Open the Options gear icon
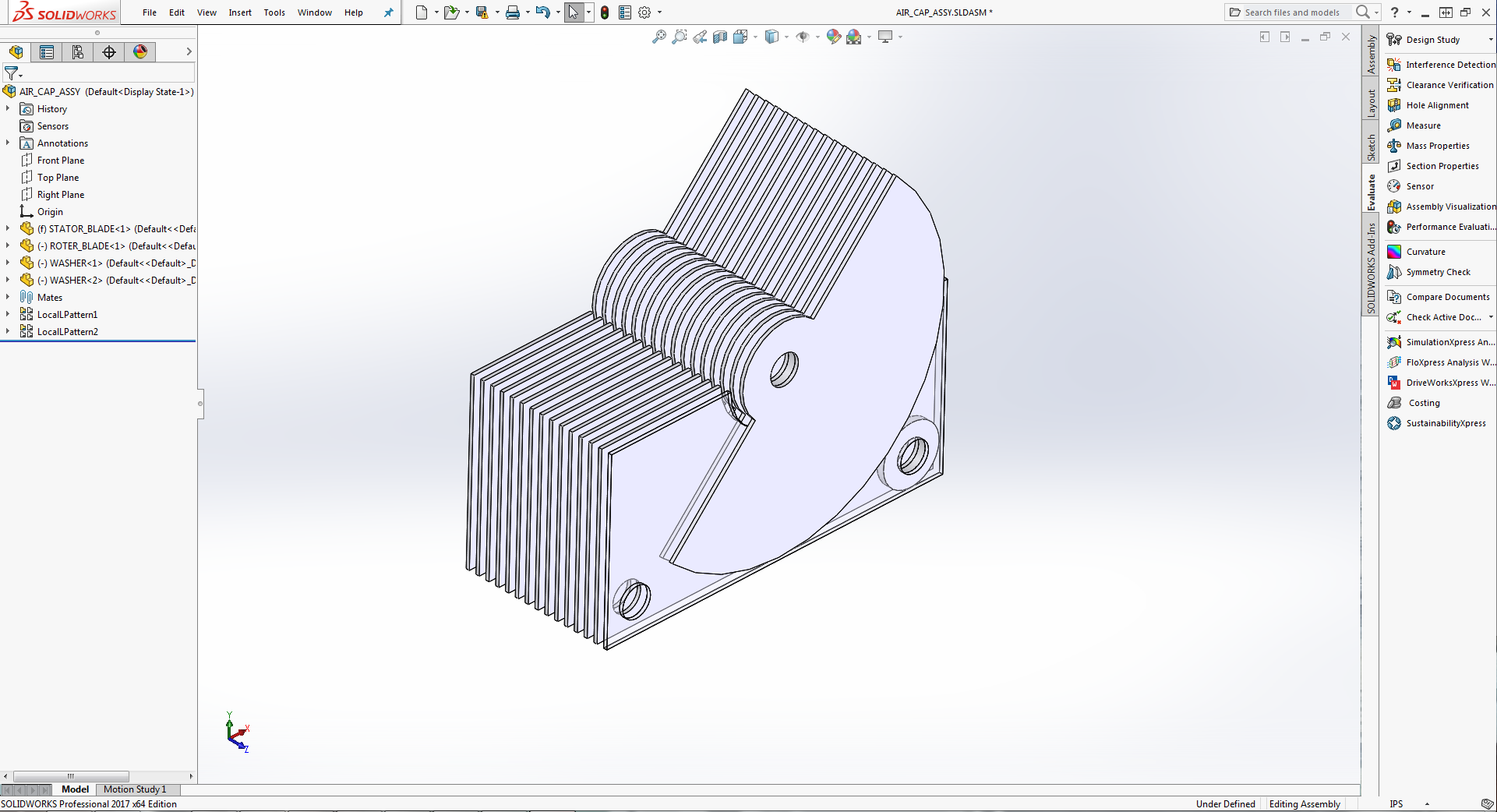1497x812 pixels. pos(644,12)
